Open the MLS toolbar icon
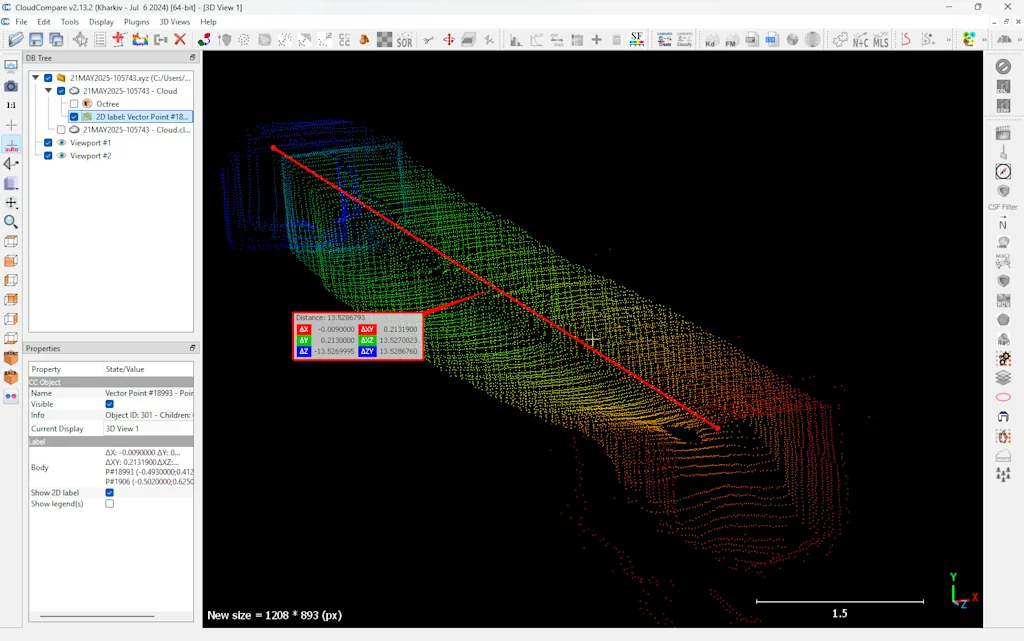 tap(880, 40)
